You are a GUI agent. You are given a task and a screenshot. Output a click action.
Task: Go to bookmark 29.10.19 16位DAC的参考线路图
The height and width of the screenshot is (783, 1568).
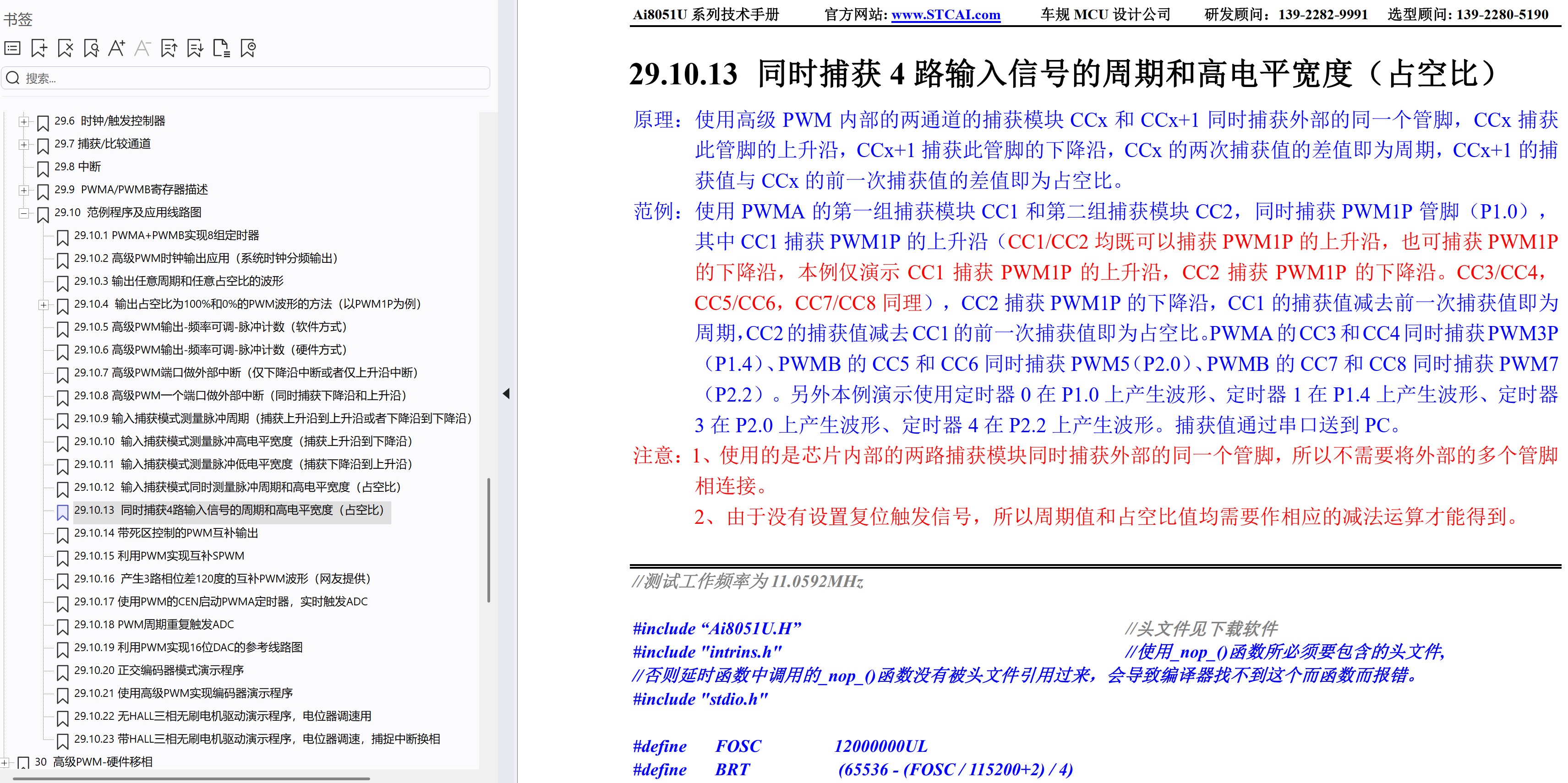tap(189, 647)
